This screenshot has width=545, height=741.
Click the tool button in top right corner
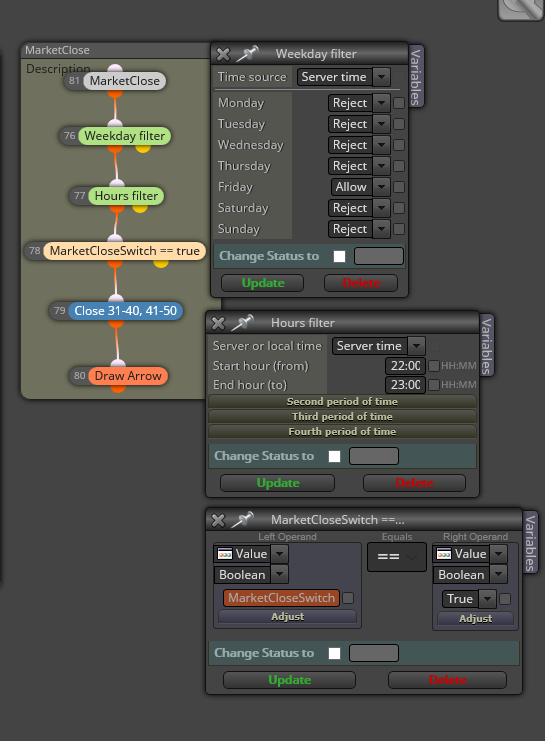click(x=521, y=9)
